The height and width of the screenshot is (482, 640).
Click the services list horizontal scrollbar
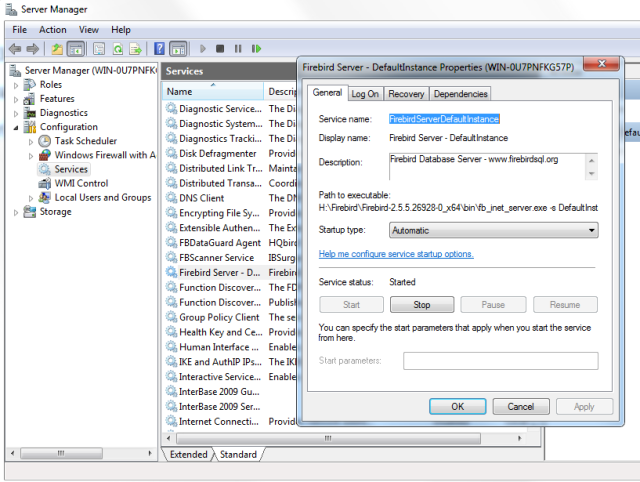click(328, 438)
